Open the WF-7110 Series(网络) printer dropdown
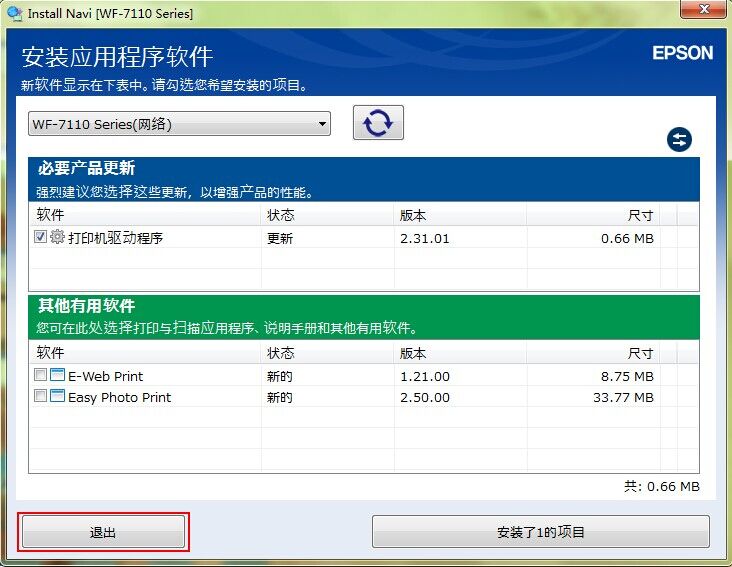 (179, 124)
